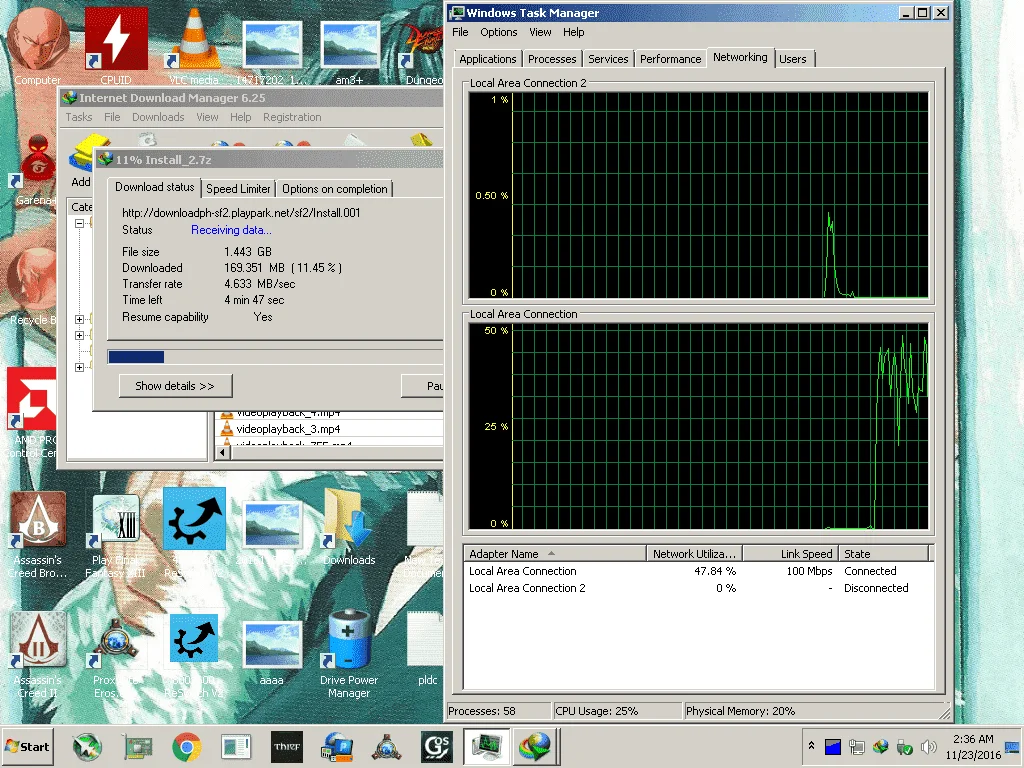Screen dimensions: 1024x768
Task: Click the Thief game taskbar icon
Action: pos(287,746)
